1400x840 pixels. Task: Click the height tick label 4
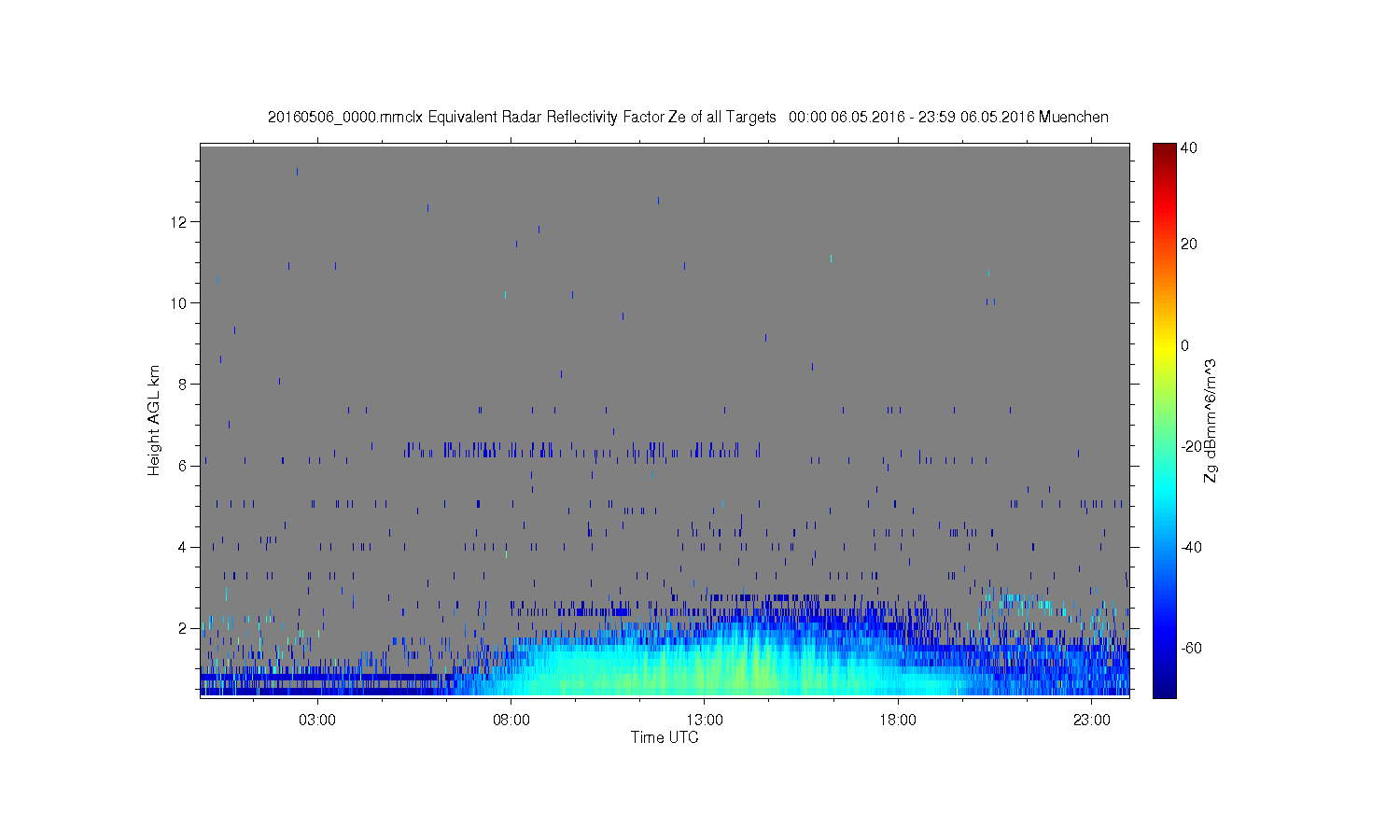click(184, 547)
